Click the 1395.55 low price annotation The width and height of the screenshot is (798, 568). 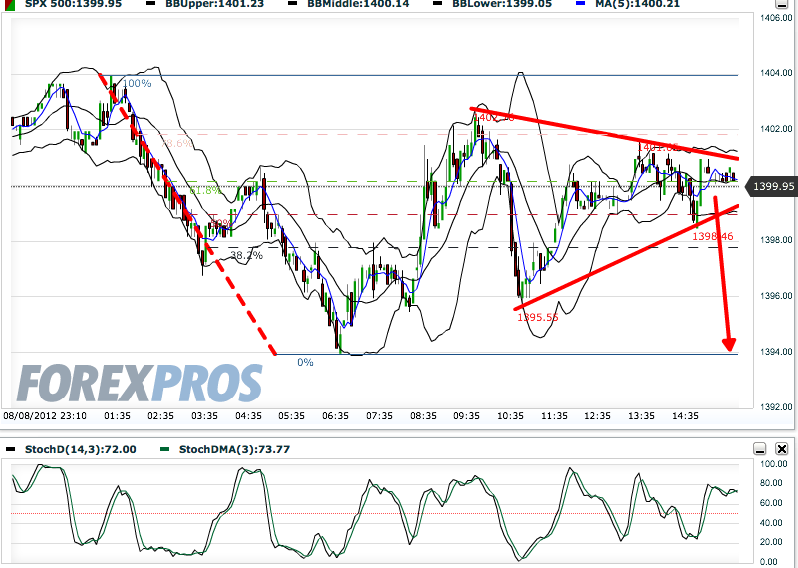click(538, 318)
